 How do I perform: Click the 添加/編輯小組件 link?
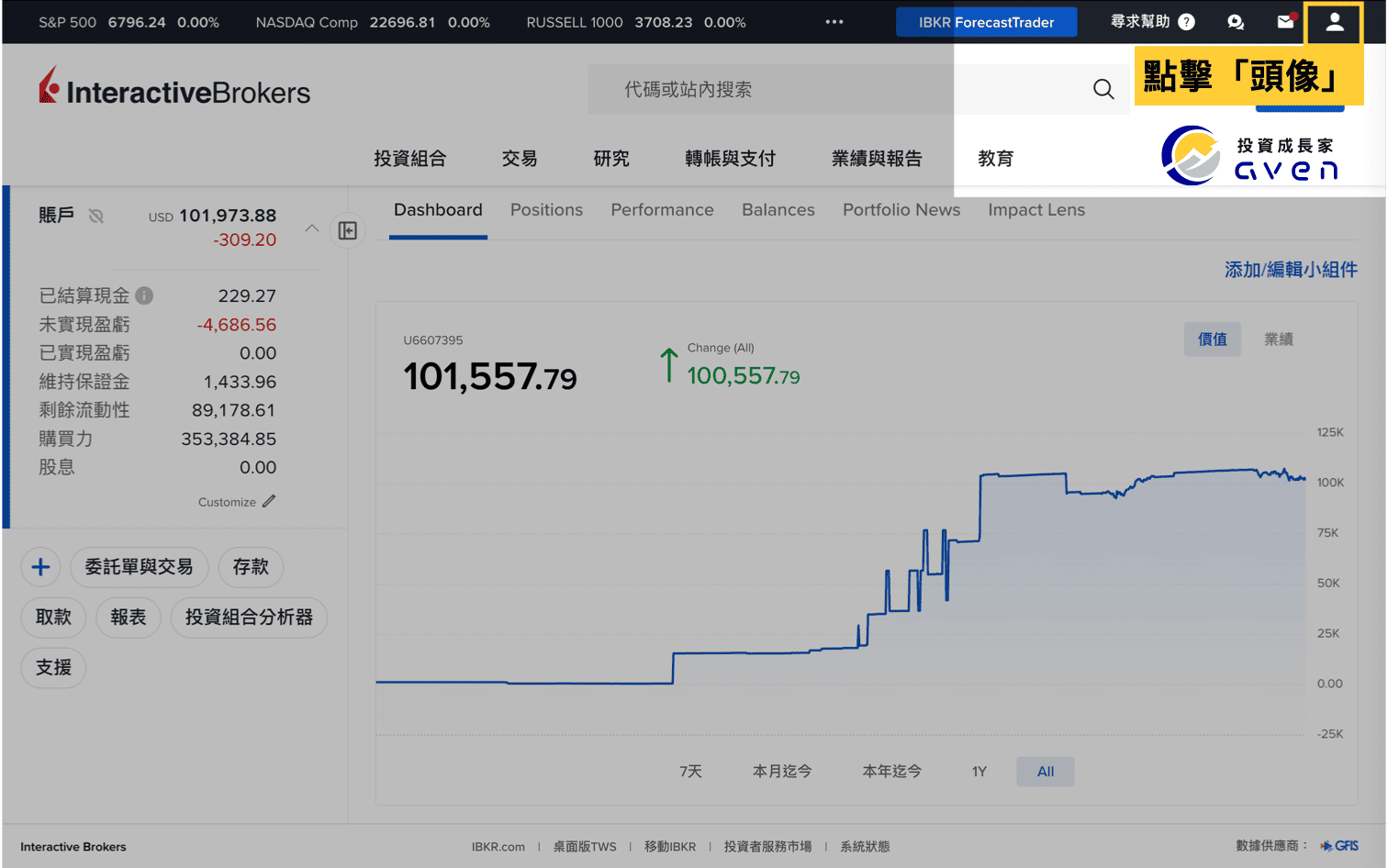[1290, 269]
